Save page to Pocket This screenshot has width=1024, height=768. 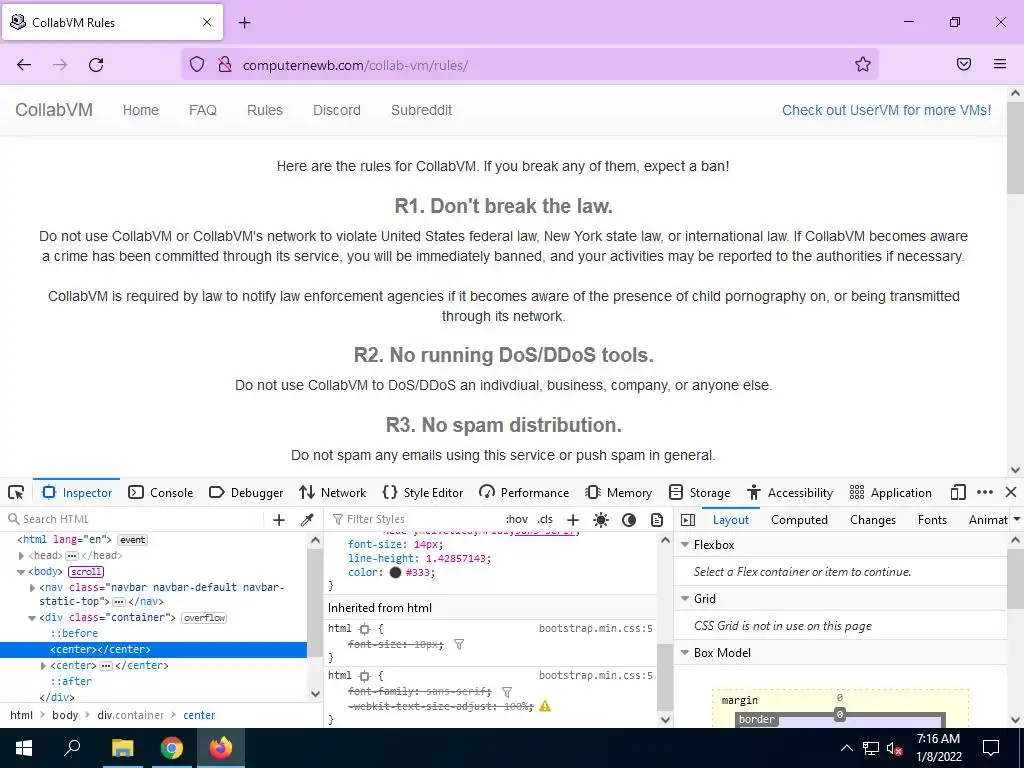[x=964, y=64]
